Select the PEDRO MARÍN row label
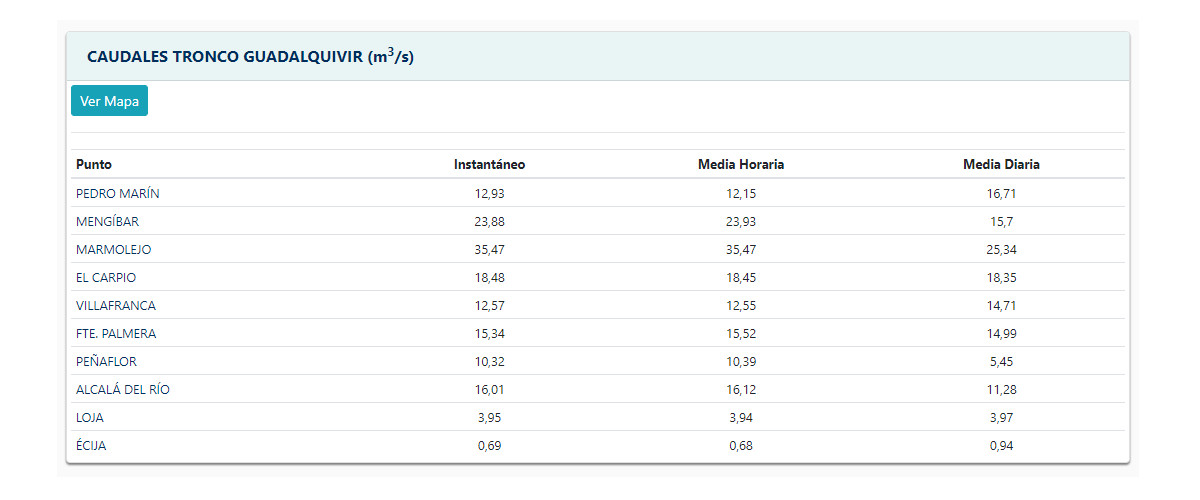The image size is (1200, 500). click(117, 193)
